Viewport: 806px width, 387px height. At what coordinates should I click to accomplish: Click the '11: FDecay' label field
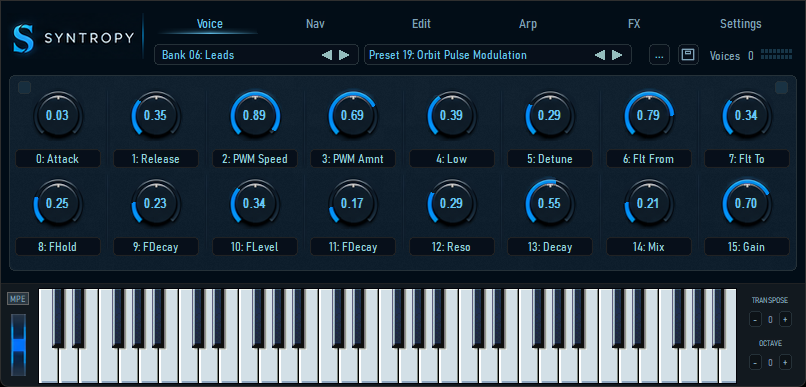(x=353, y=247)
